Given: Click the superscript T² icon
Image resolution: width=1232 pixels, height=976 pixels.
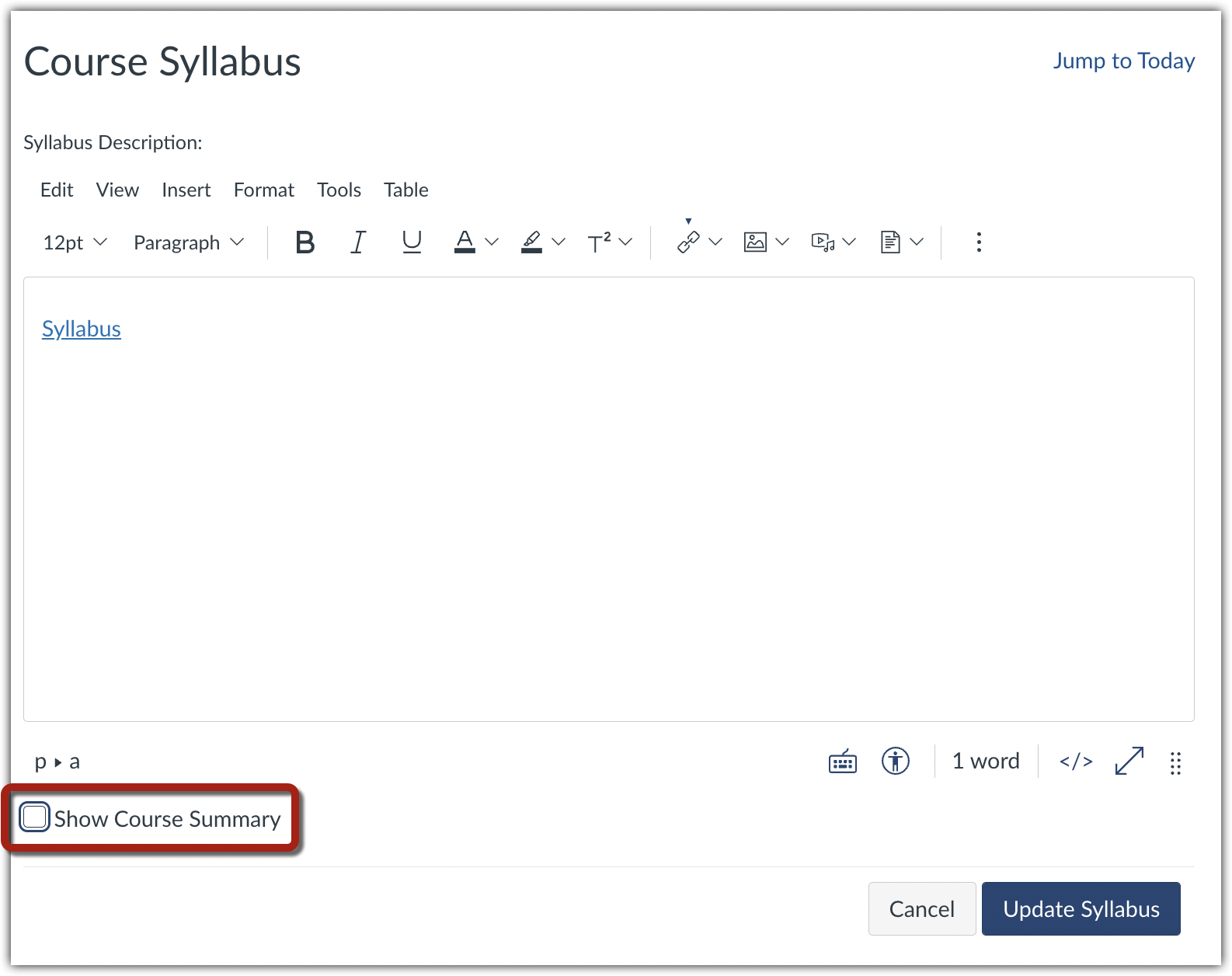Looking at the screenshot, I should point(599,242).
